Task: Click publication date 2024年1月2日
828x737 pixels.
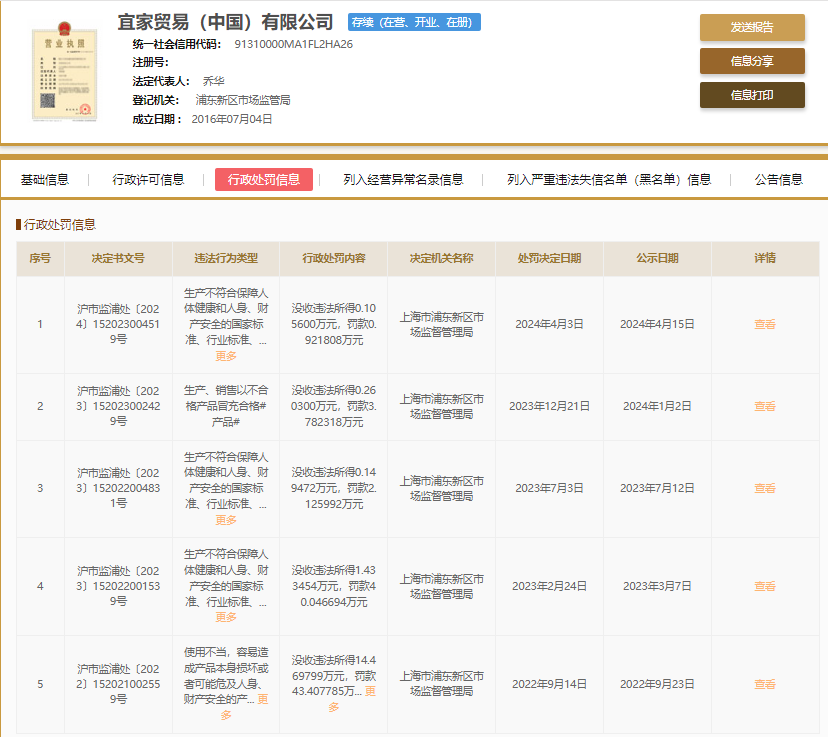Action: click(x=657, y=406)
